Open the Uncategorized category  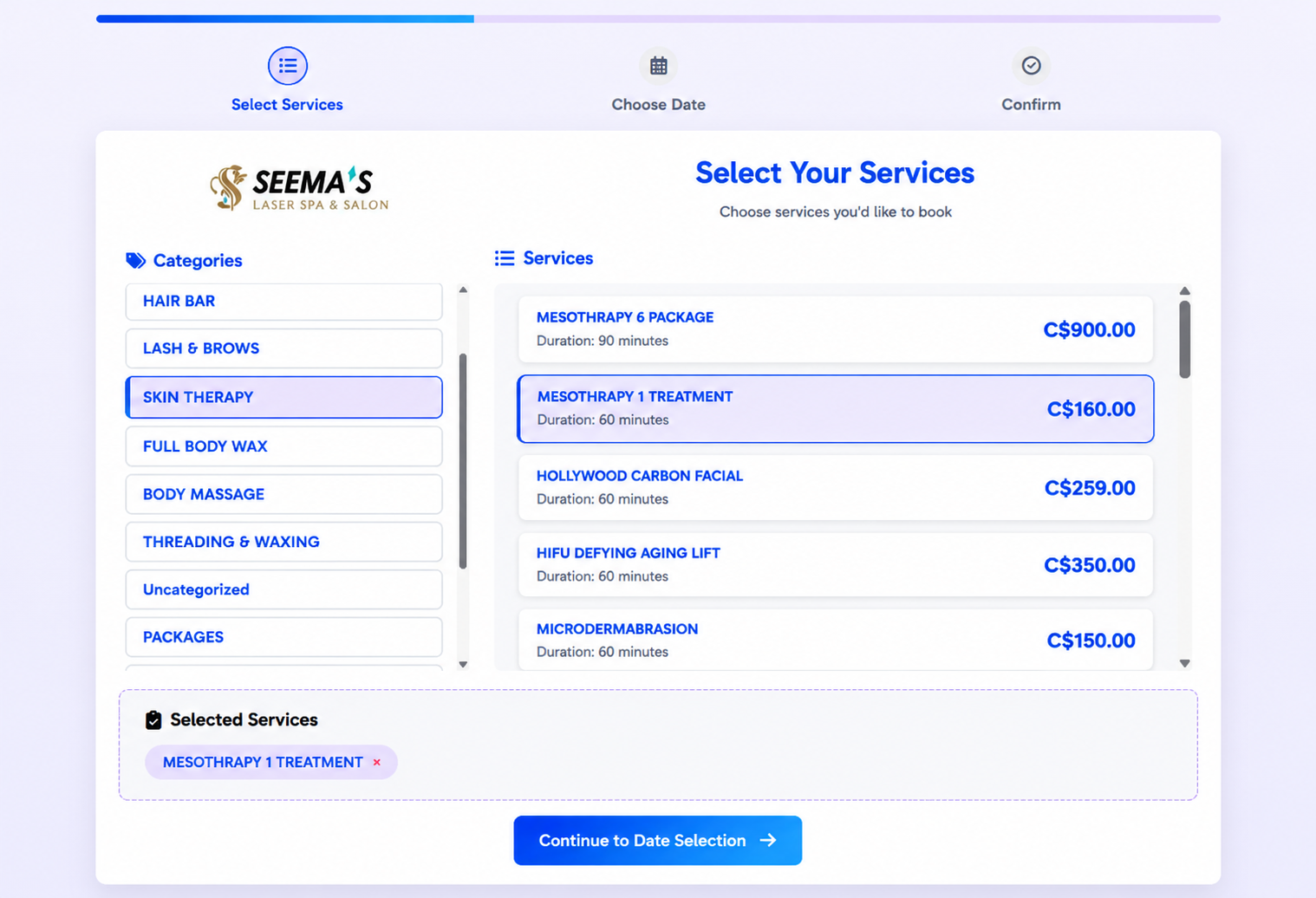click(284, 589)
